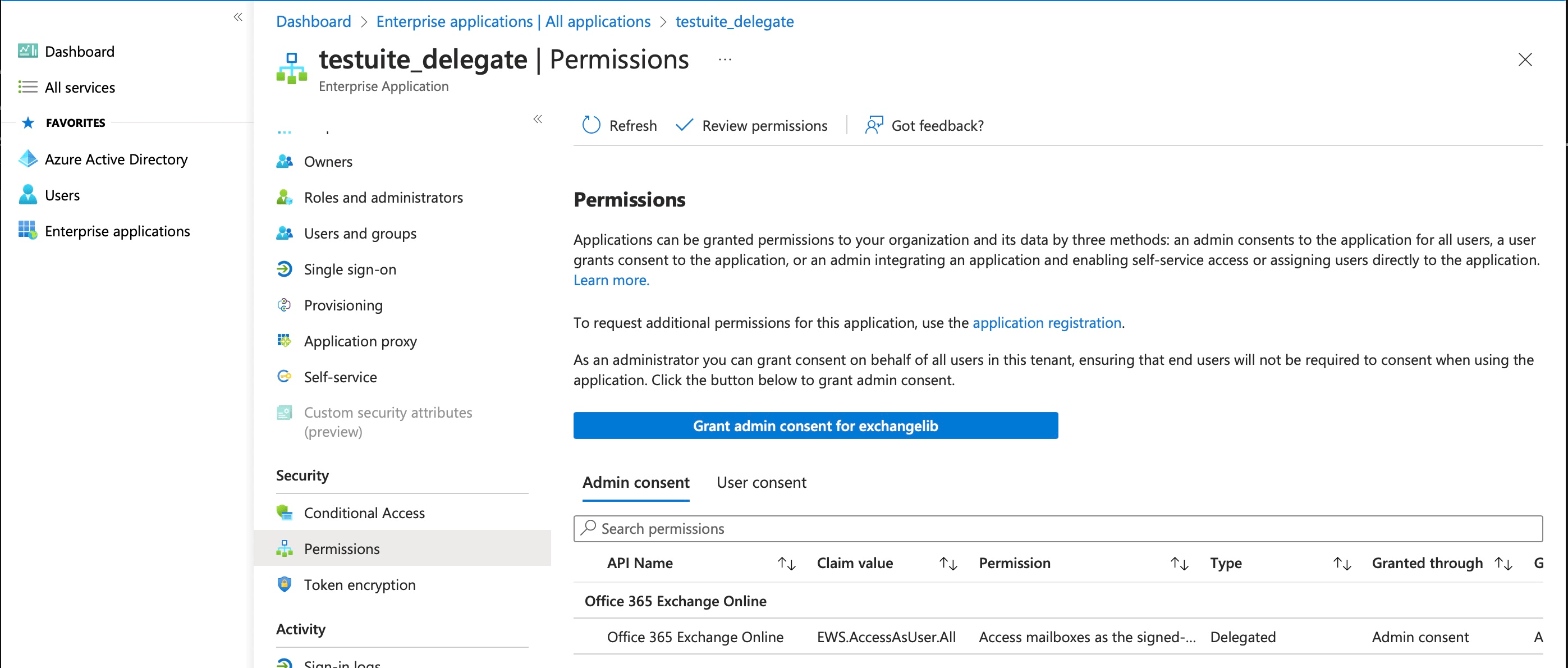Image resolution: width=1568 pixels, height=668 pixels.
Task: Open Azure Active Directory from favorites
Action: (116, 159)
